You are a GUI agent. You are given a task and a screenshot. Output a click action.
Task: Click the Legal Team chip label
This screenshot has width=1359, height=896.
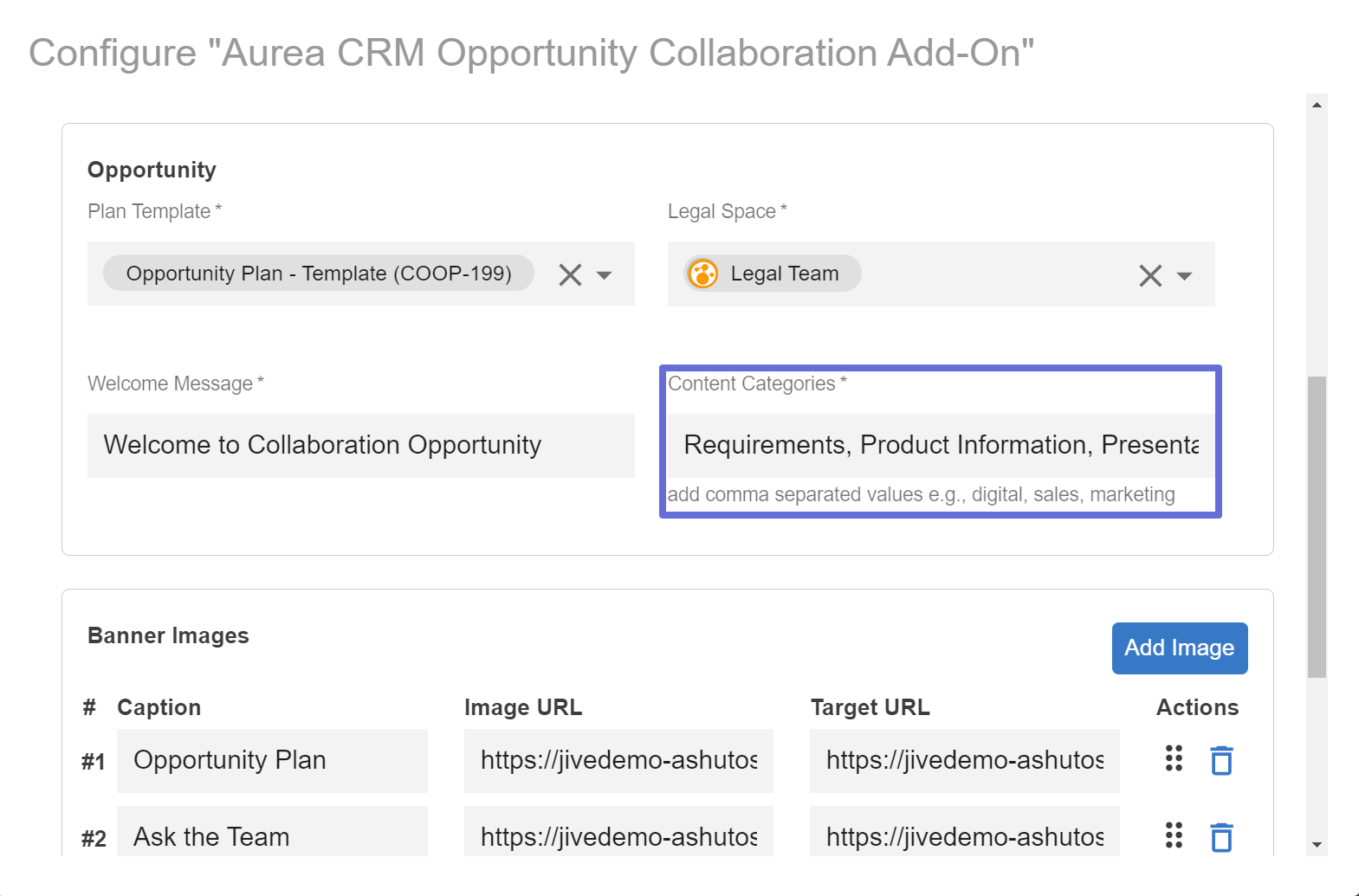click(785, 274)
